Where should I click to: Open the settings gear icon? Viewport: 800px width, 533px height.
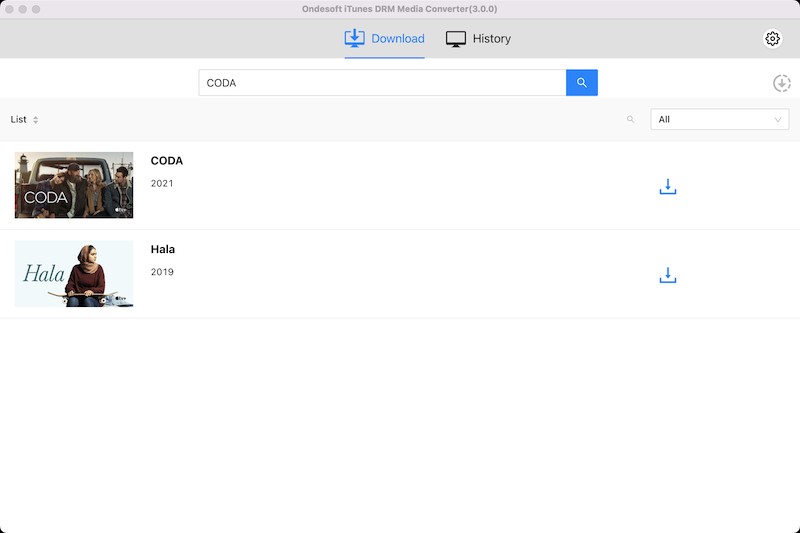point(772,39)
